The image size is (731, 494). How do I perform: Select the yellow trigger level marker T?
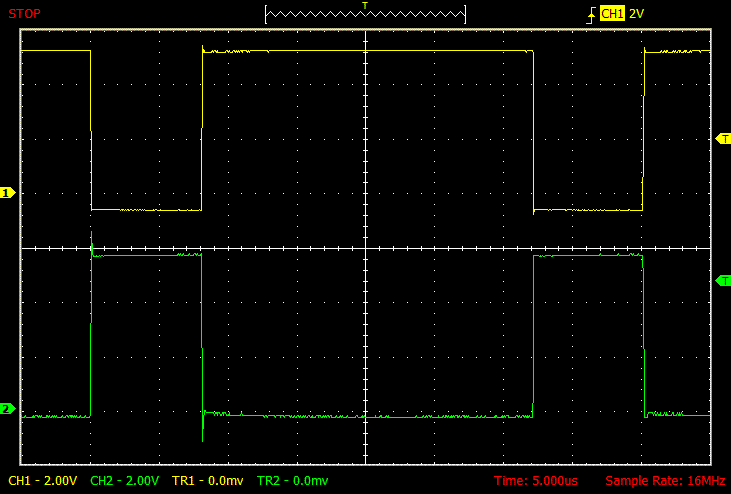(x=723, y=139)
